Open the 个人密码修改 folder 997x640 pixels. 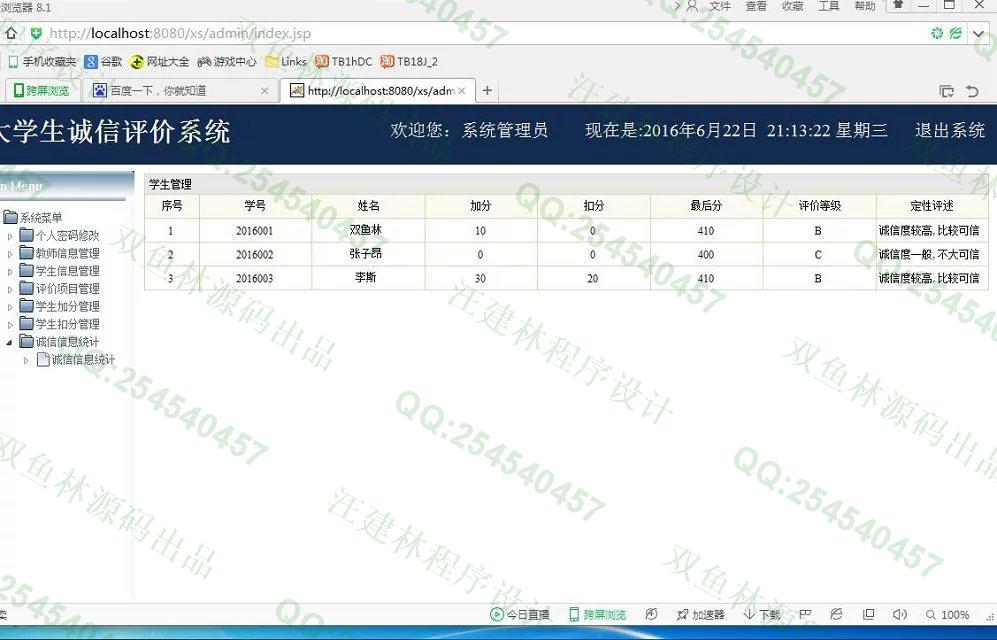tap(59, 236)
